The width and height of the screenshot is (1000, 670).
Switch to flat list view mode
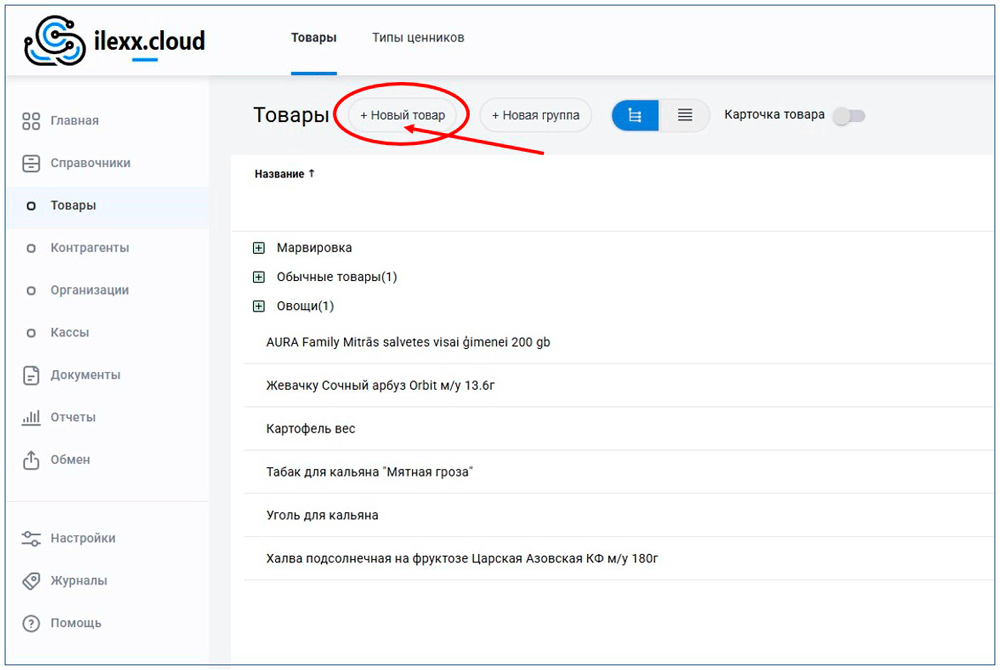(x=685, y=116)
